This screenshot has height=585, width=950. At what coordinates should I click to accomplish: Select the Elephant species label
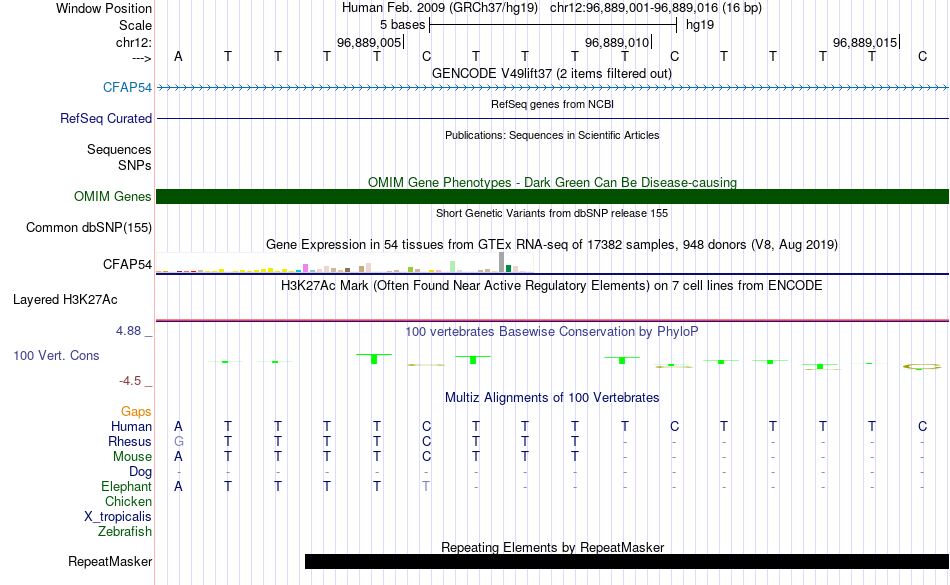(x=126, y=486)
